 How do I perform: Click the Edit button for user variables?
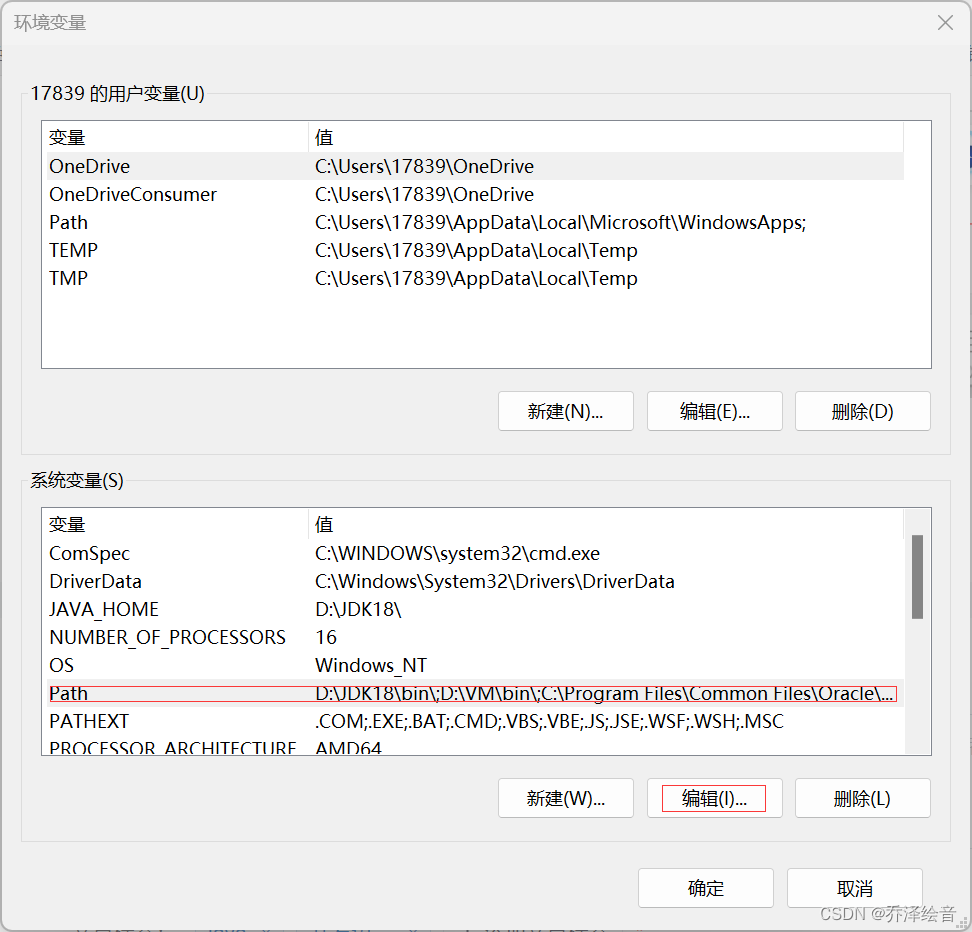tap(714, 410)
